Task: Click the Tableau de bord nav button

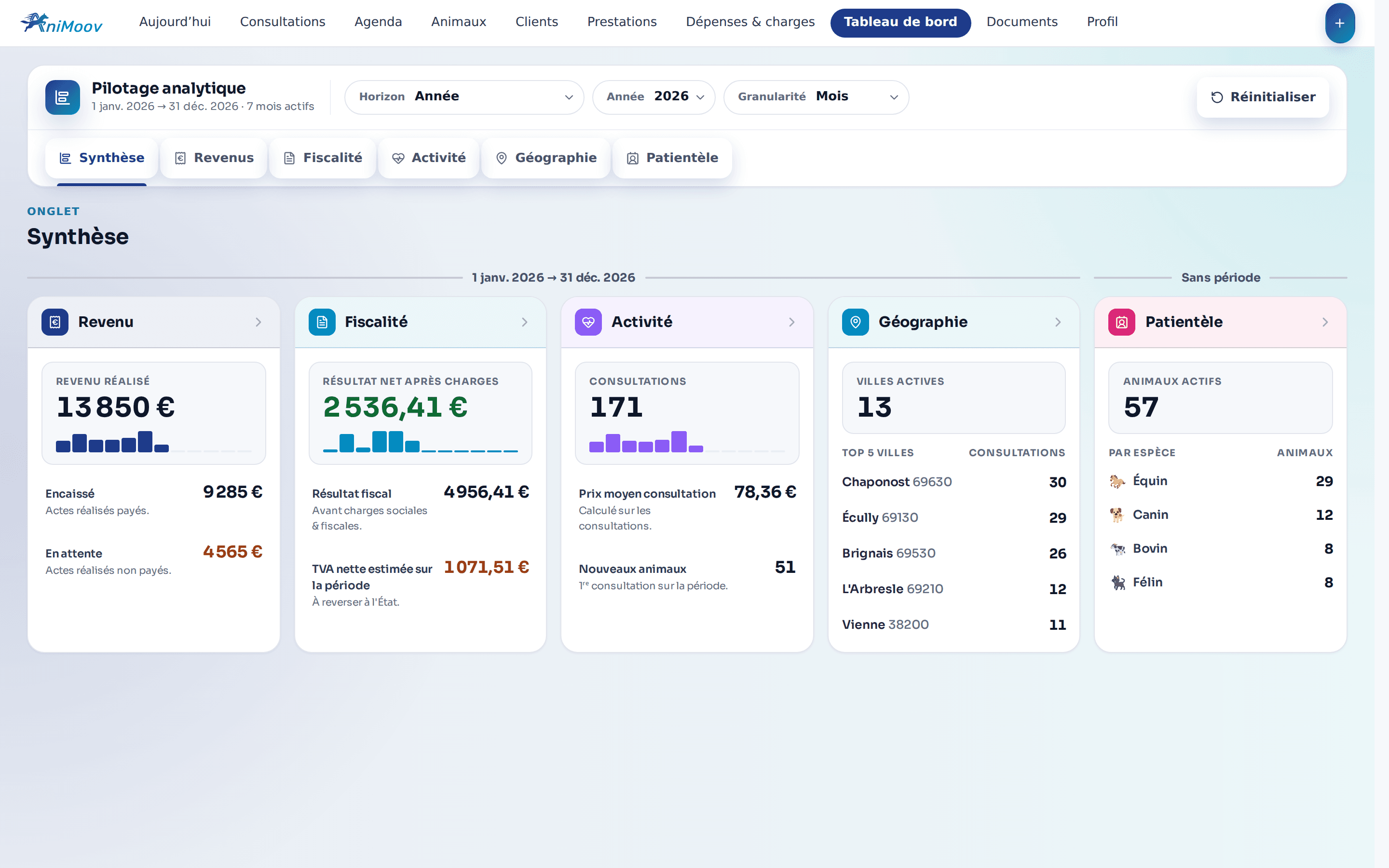Action: (900, 23)
